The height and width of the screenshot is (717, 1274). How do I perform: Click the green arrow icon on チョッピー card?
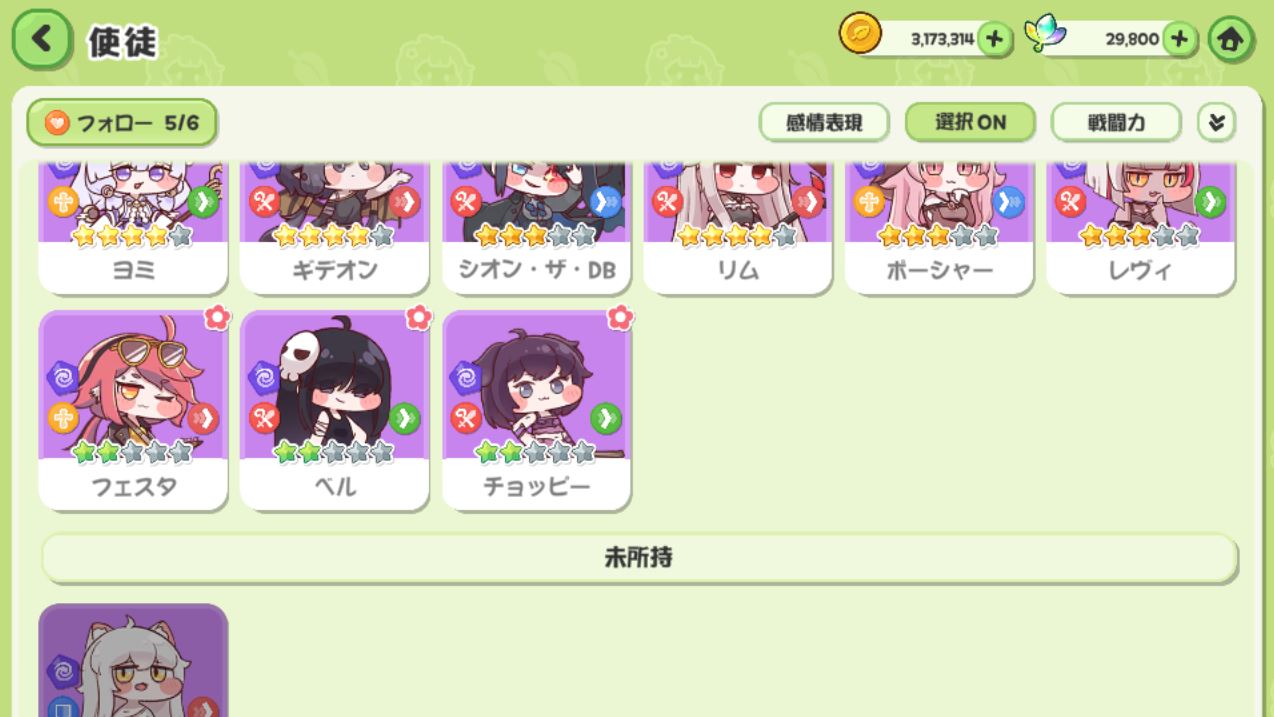[605, 418]
